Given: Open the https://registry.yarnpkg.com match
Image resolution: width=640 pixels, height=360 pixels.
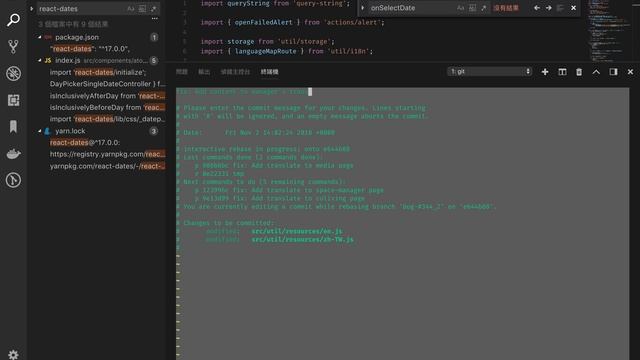Looking at the screenshot, I should click(x=107, y=154).
